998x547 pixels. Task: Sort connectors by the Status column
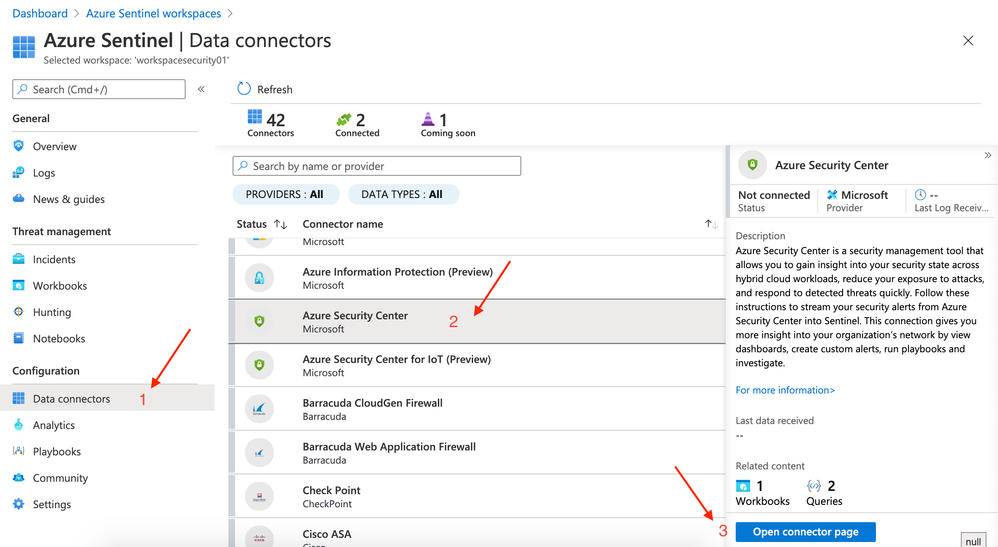[x=280, y=224]
